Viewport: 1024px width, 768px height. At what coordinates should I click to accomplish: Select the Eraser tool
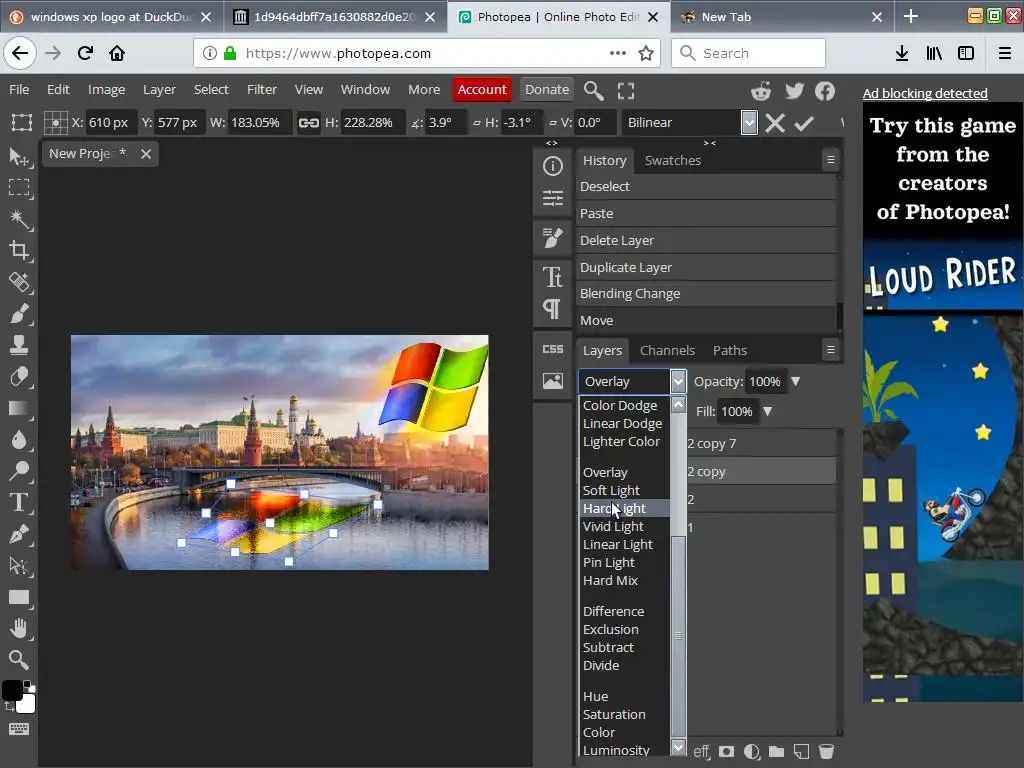[x=19, y=376]
